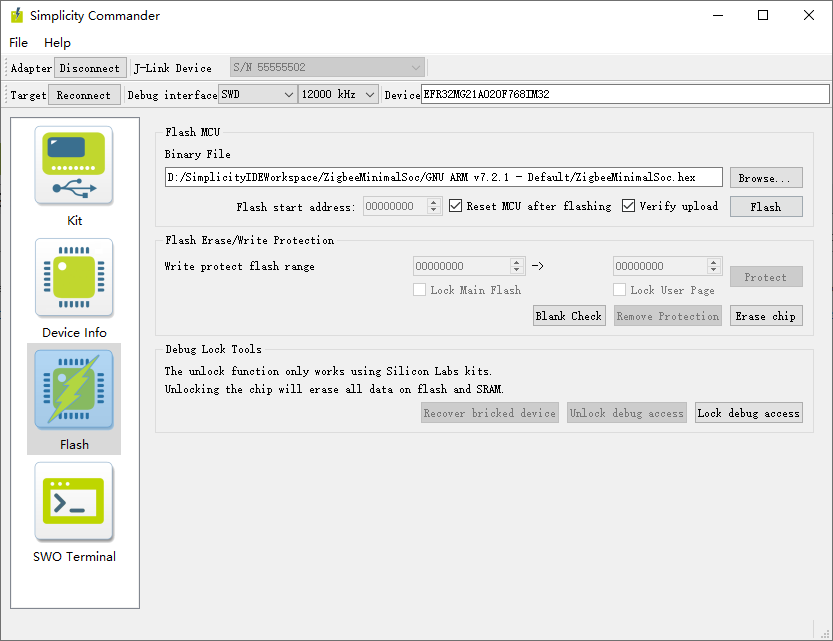Image resolution: width=833 pixels, height=641 pixels.
Task: Open the File menu
Action: point(19,43)
